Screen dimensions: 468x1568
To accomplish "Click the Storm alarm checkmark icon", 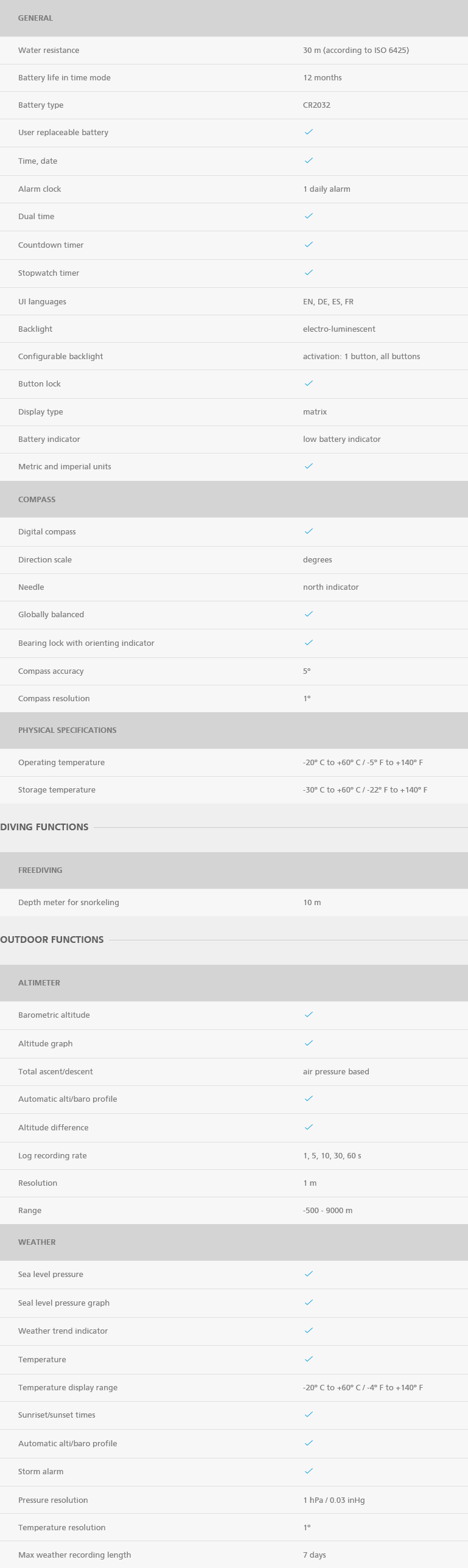I will tap(309, 1471).
